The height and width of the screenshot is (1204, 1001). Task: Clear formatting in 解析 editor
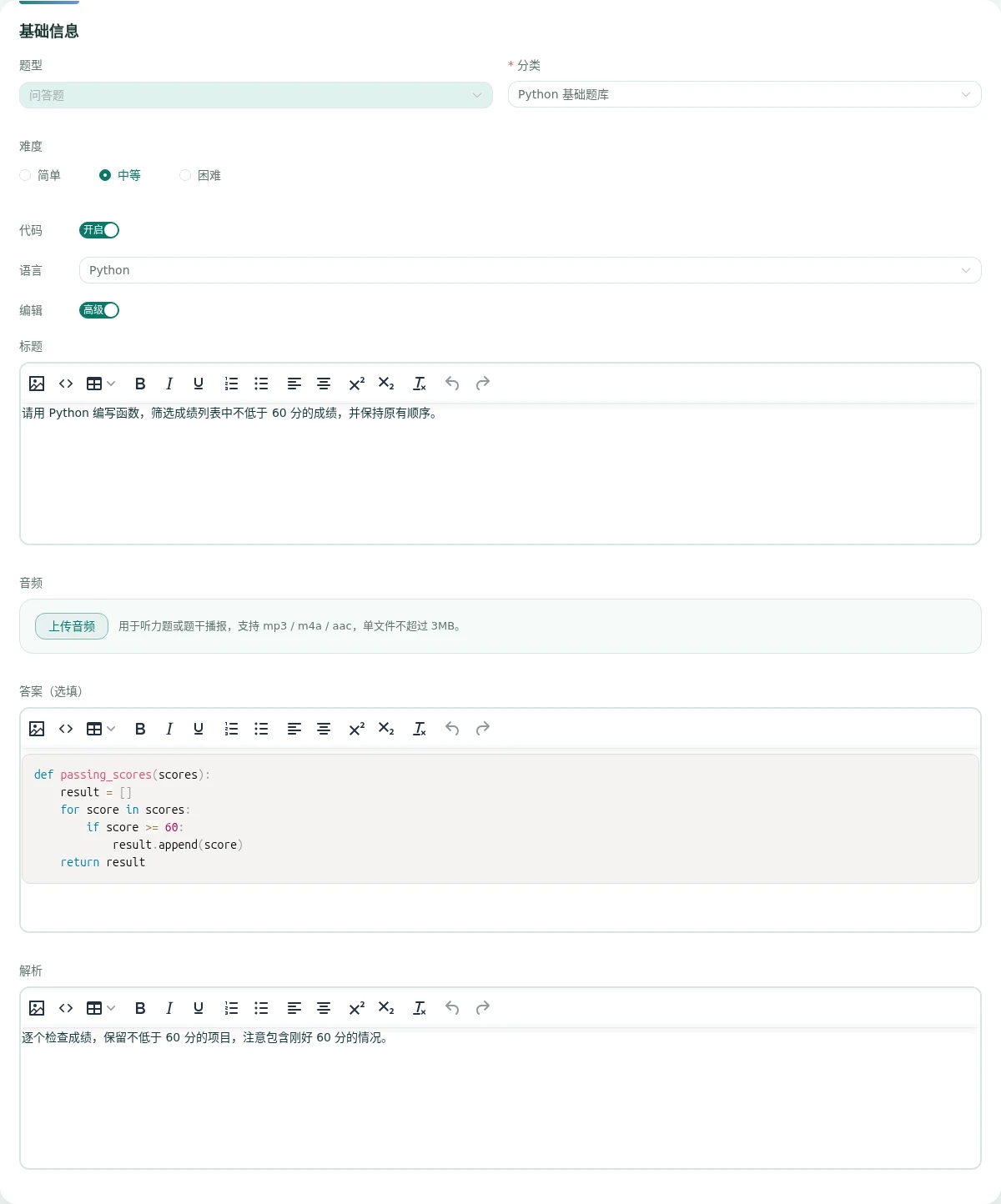420,1008
